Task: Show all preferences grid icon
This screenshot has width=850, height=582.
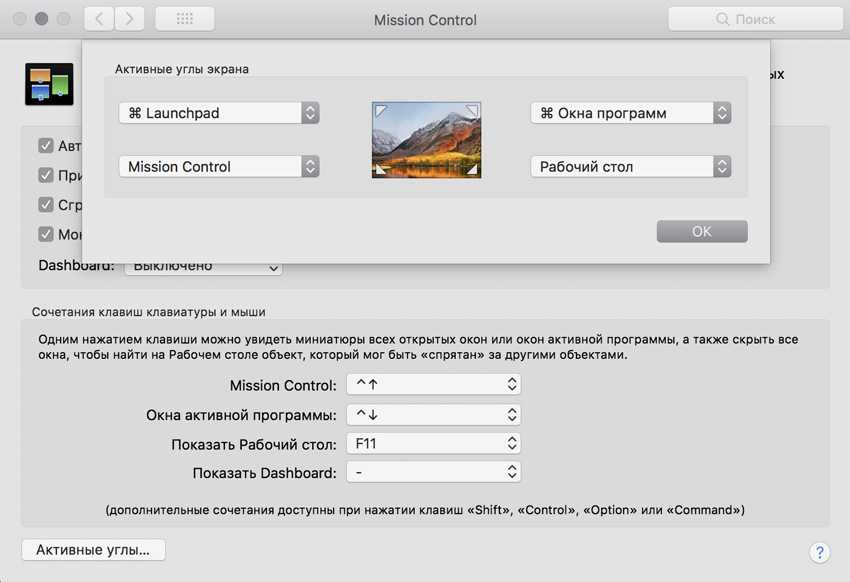Action: [x=183, y=19]
